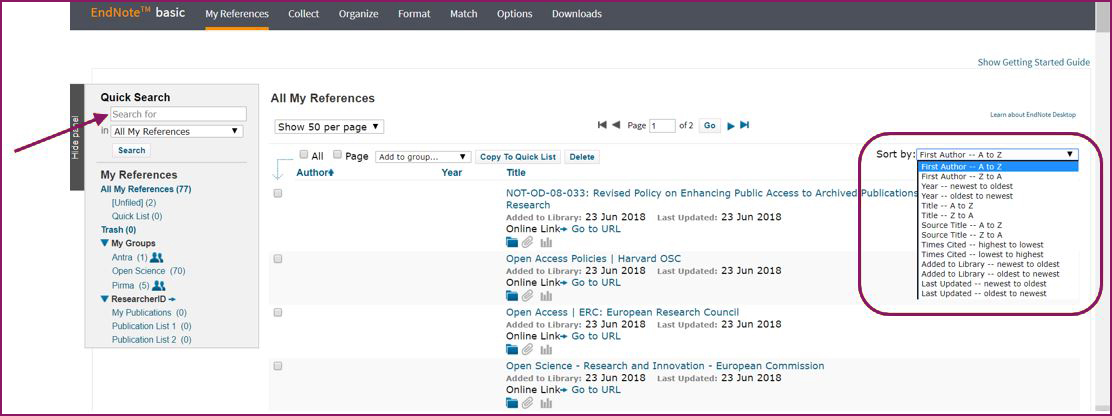Go to the first page of references
The width and height of the screenshot is (1112, 416).
click(x=602, y=125)
